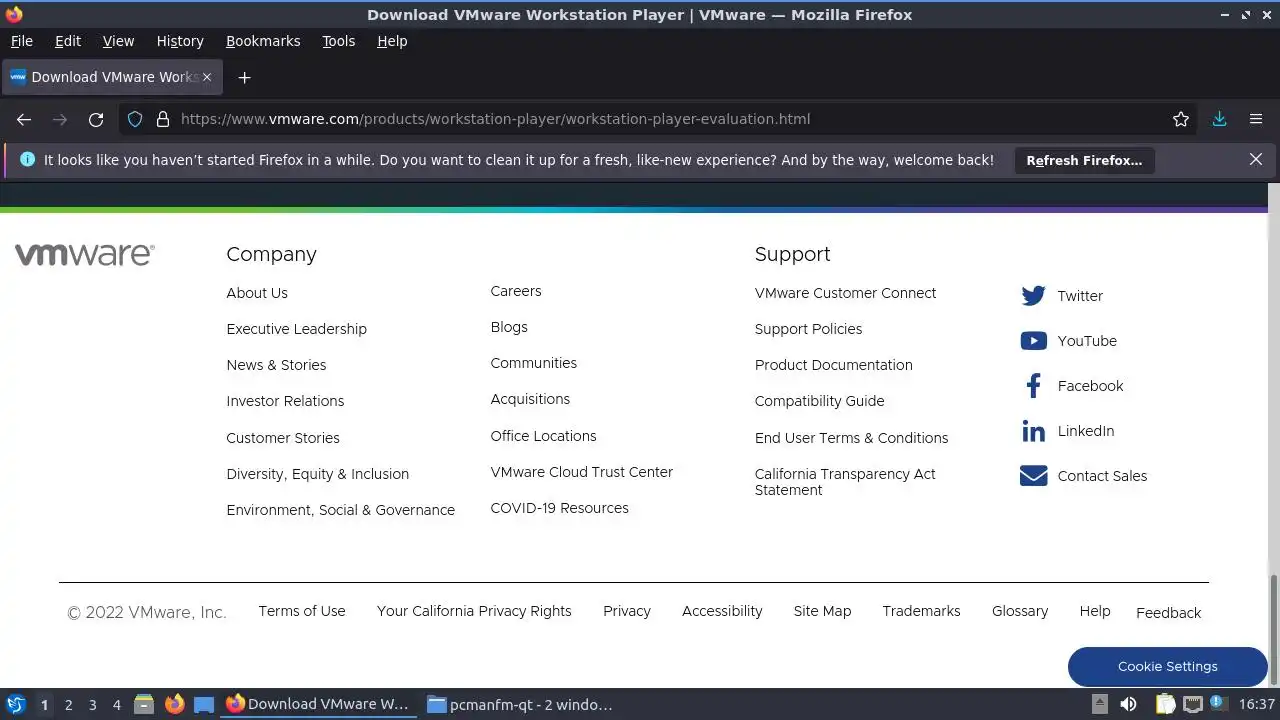The height and width of the screenshot is (720, 1280).
Task: Open Your California Privacy Rights link
Action: (474, 611)
